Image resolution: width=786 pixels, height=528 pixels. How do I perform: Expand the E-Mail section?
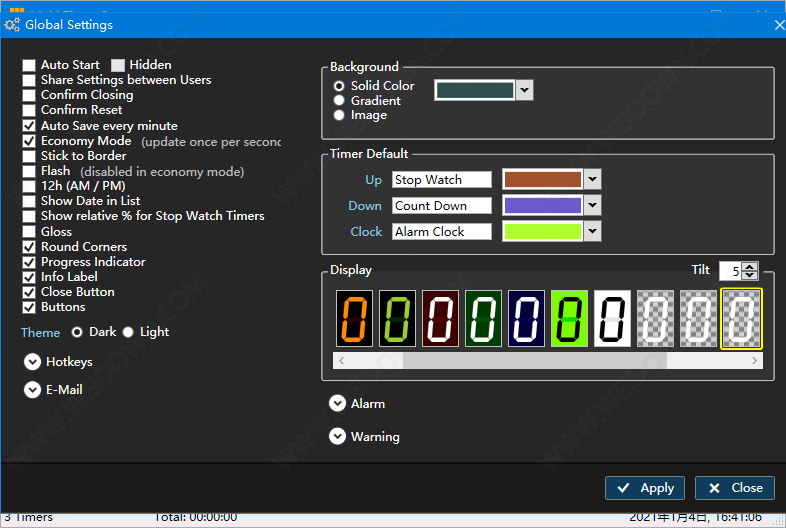point(33,390)
